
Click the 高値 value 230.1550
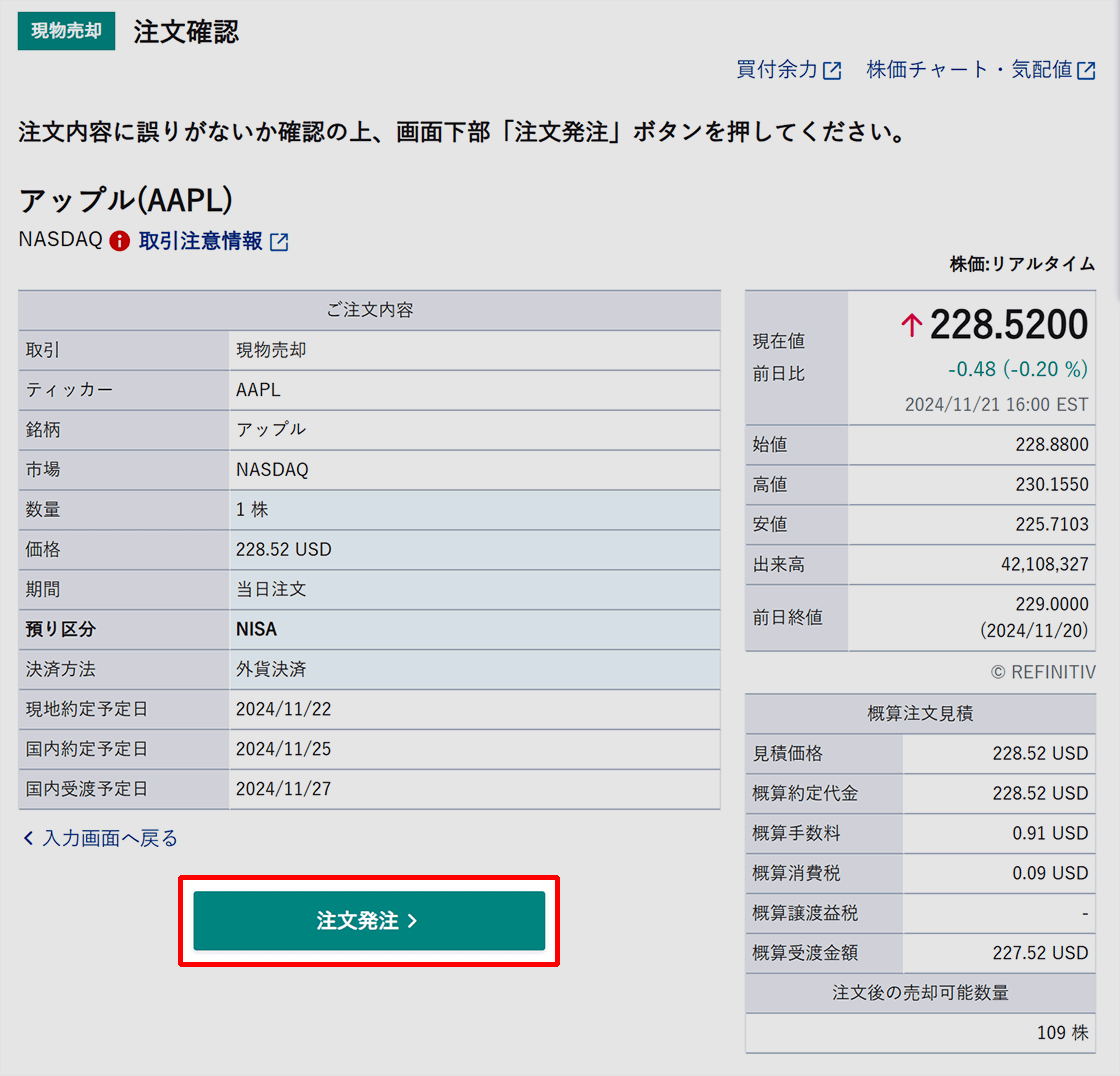point(1052,484)
